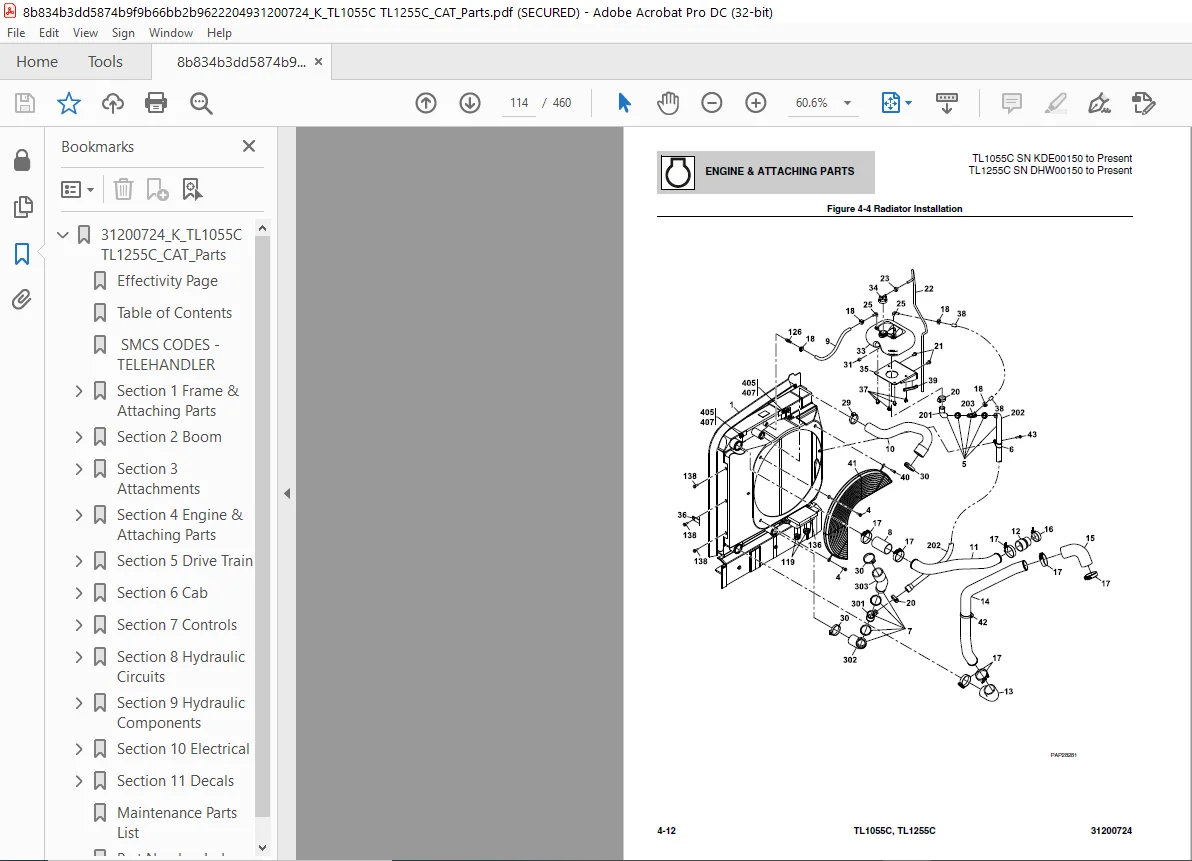This screenshot has width=1192, height=861.
Task: Add a new bookmark icon
Action: click(157, 189)
